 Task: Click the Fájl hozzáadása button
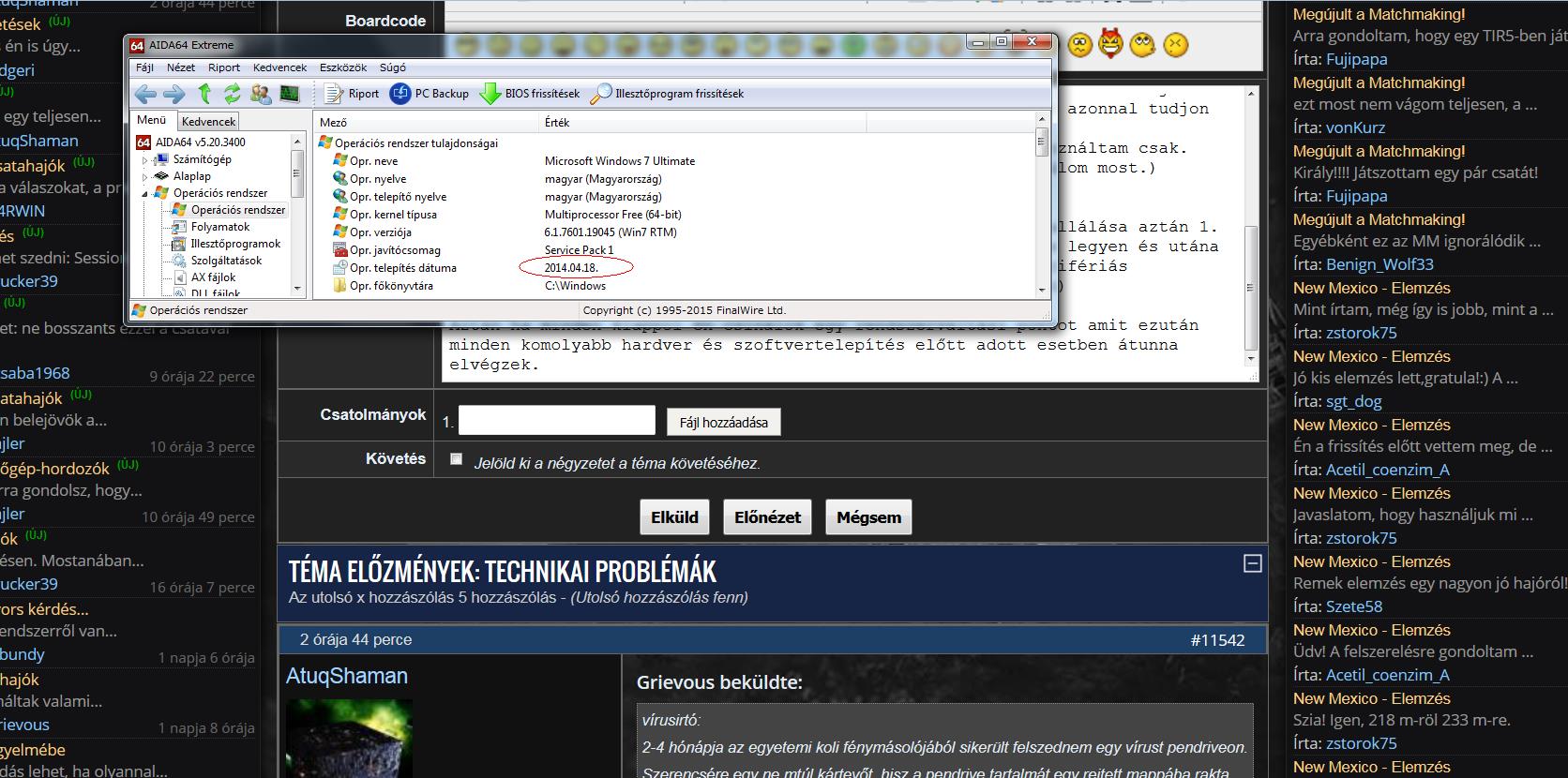[723, 423]
